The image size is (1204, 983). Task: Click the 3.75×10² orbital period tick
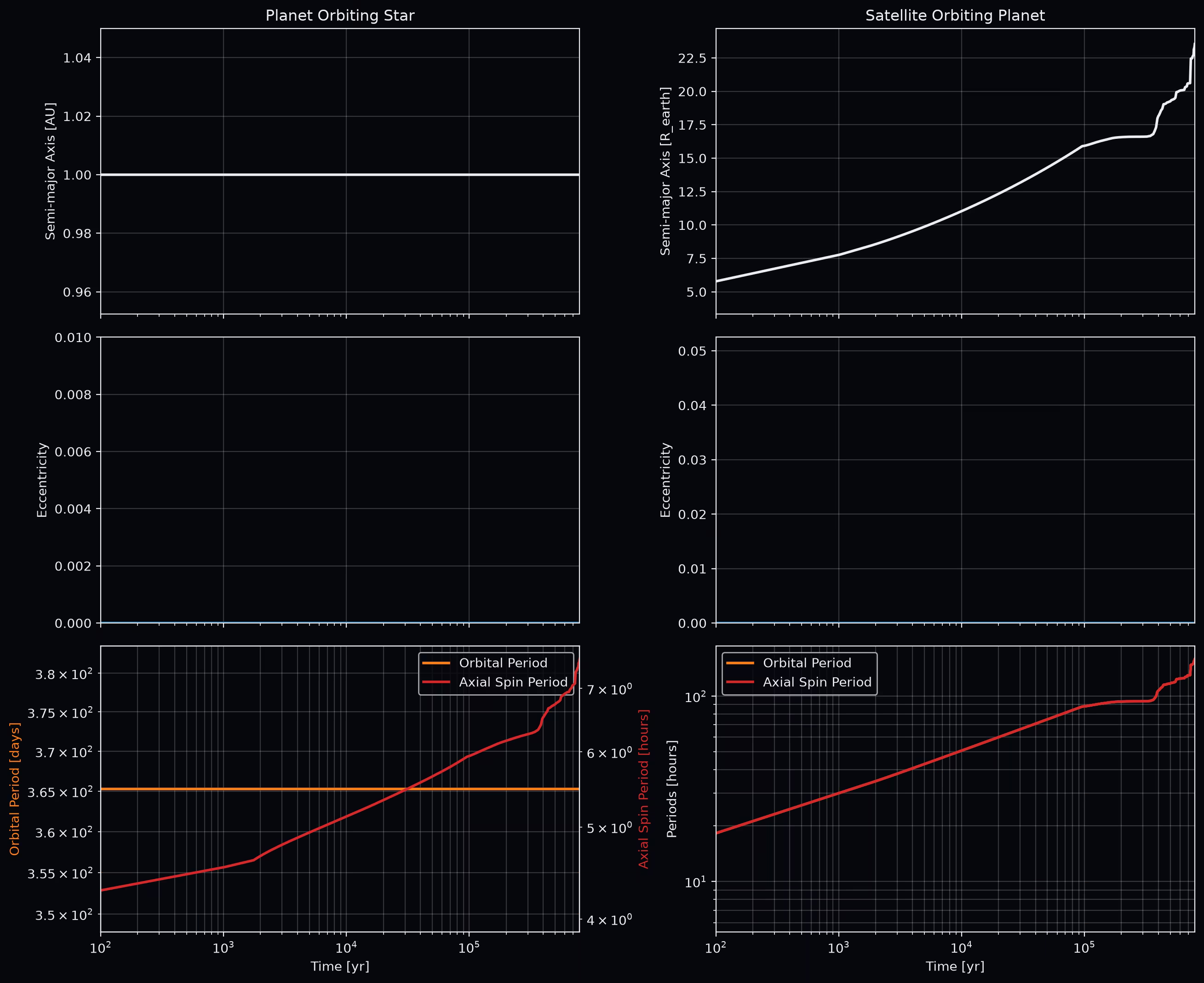point(60,713)
